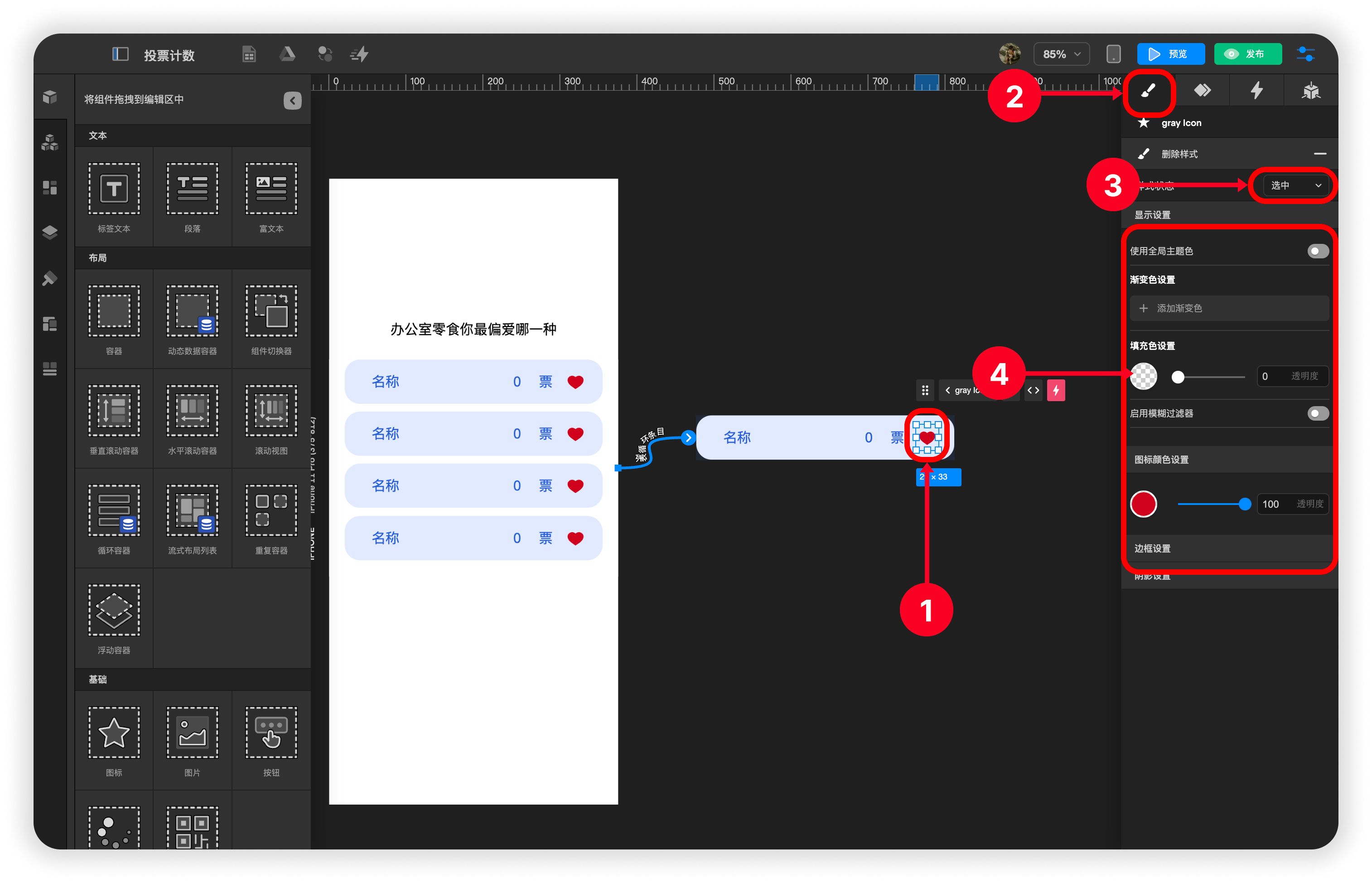Viewport: 1372px width, 883px height.
Task: Click the pink lightning action icon
Action: coord(1056,390)
